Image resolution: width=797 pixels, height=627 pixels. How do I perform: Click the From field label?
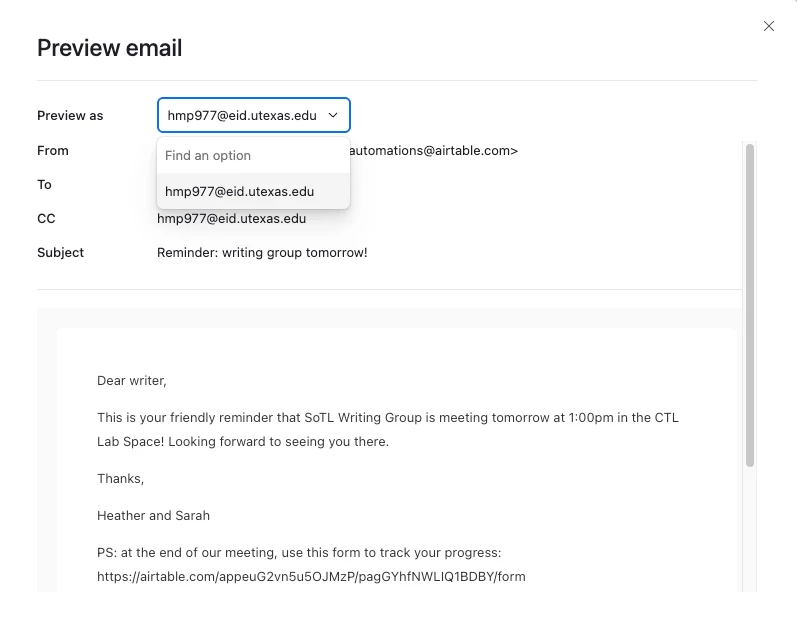point(53,151)
